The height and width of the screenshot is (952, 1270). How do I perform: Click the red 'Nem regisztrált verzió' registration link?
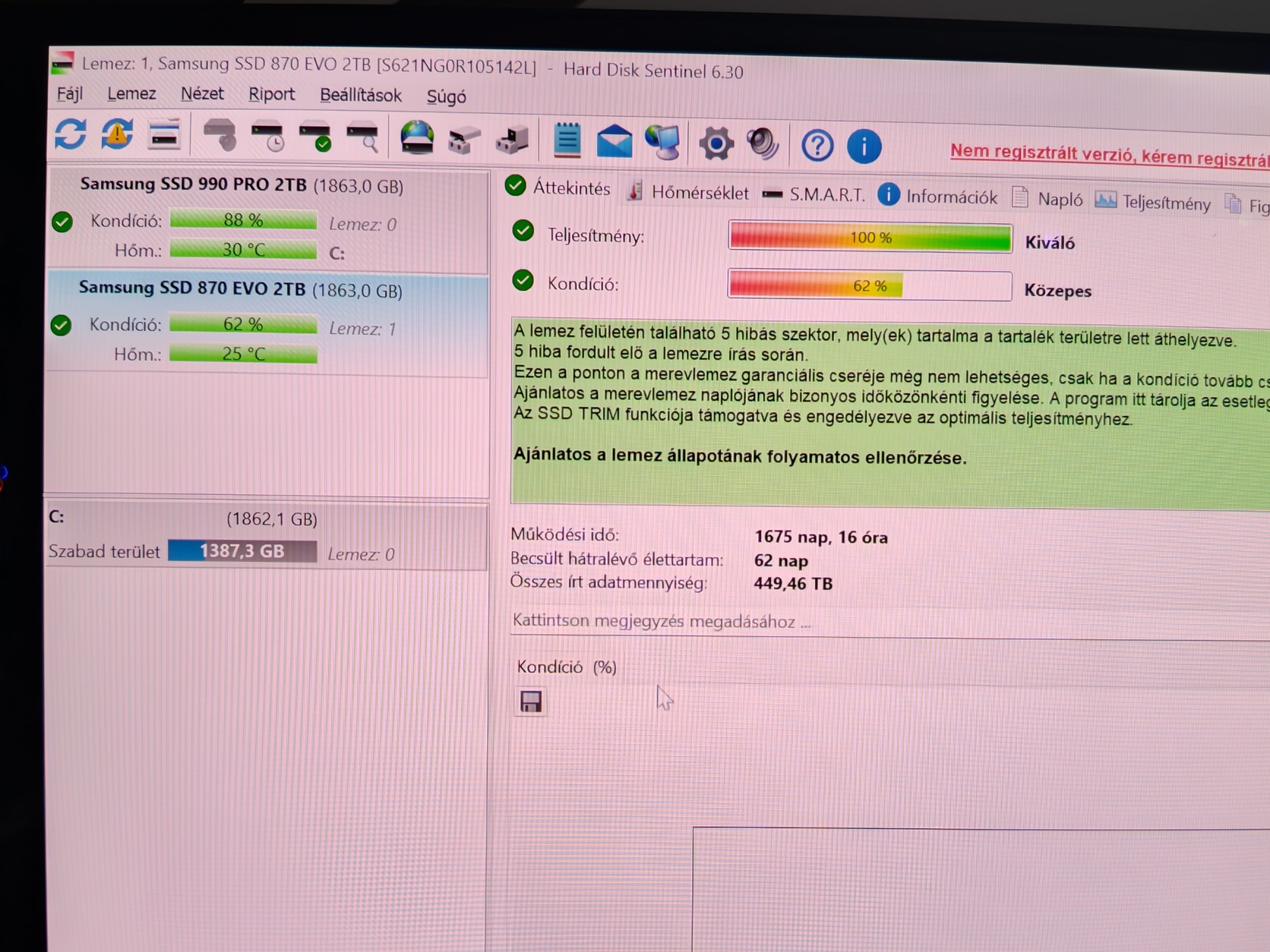point(1110,156)
